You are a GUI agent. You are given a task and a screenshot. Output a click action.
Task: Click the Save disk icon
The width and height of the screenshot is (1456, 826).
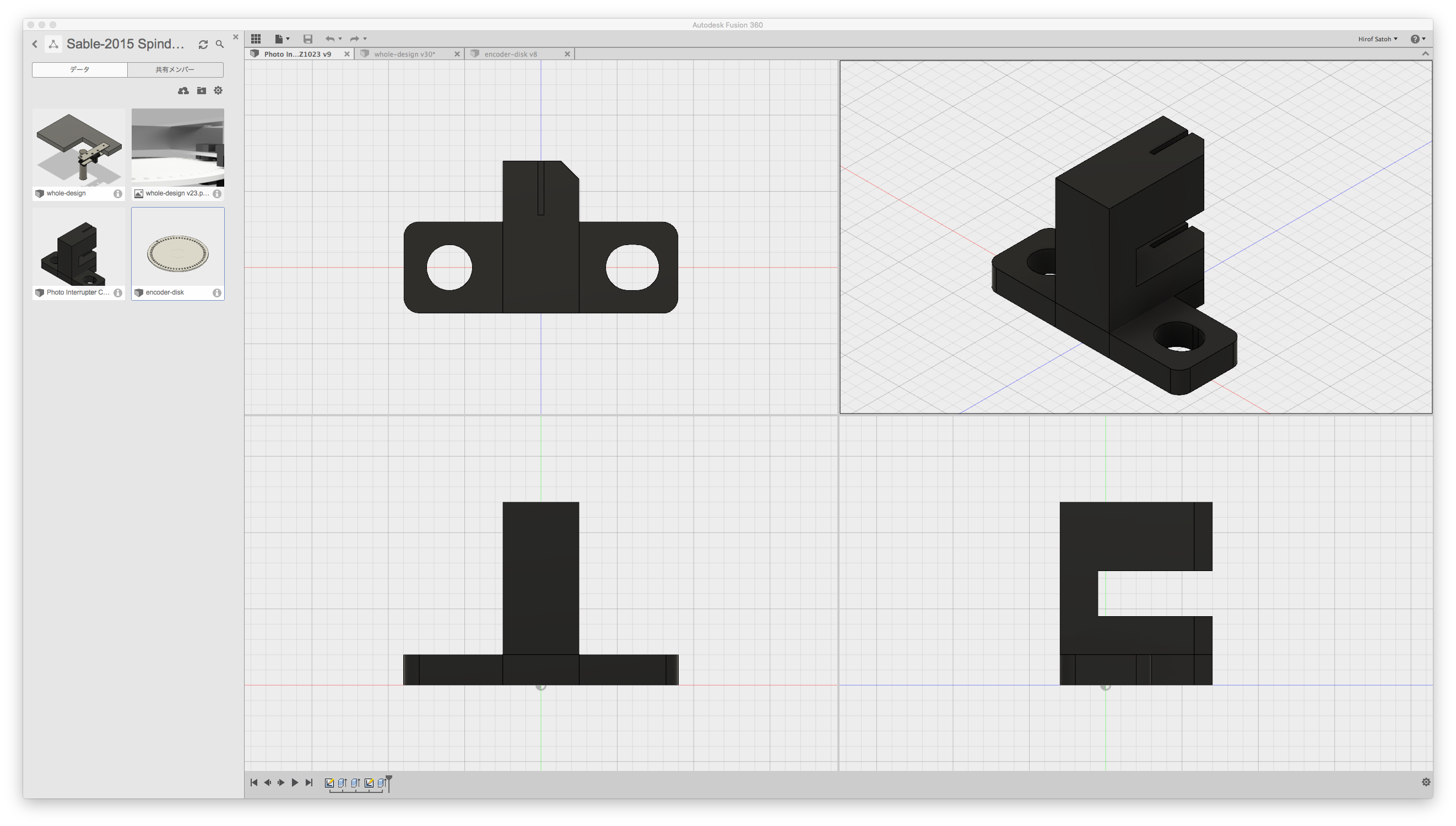pyautogui.click(x=307, y=39)
